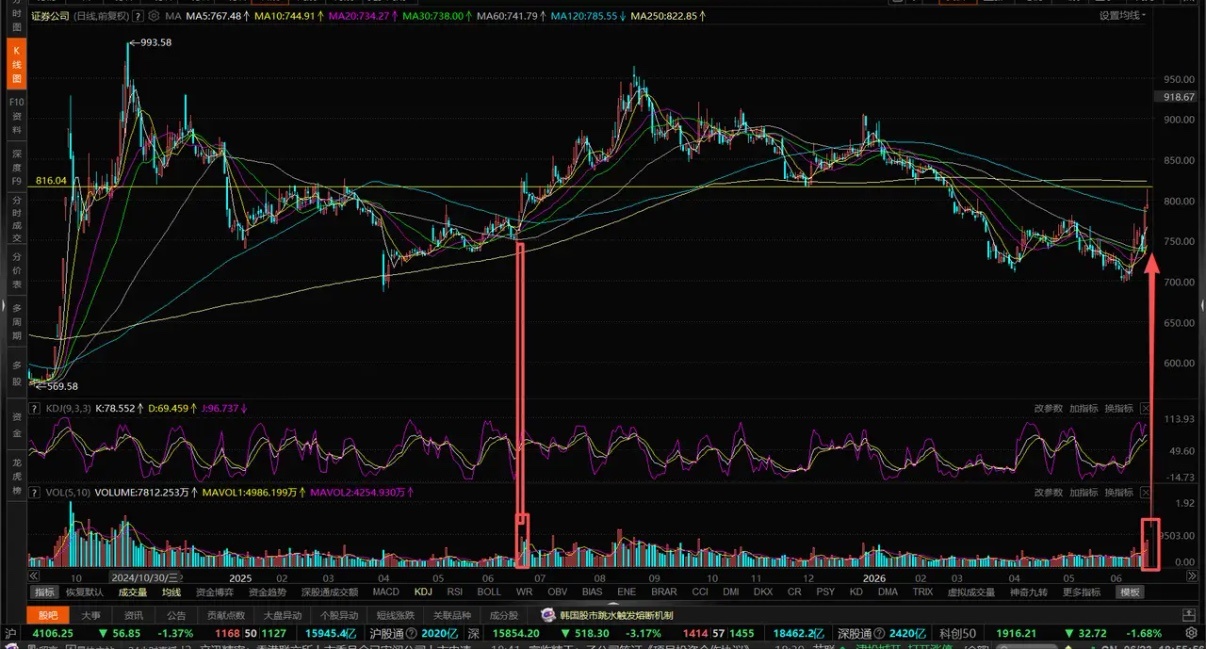Toggle the 虚拟成交量 indicator
The width and height of the screenshot is (1206, 649).
pyautogui.click(x=970, y=592)
